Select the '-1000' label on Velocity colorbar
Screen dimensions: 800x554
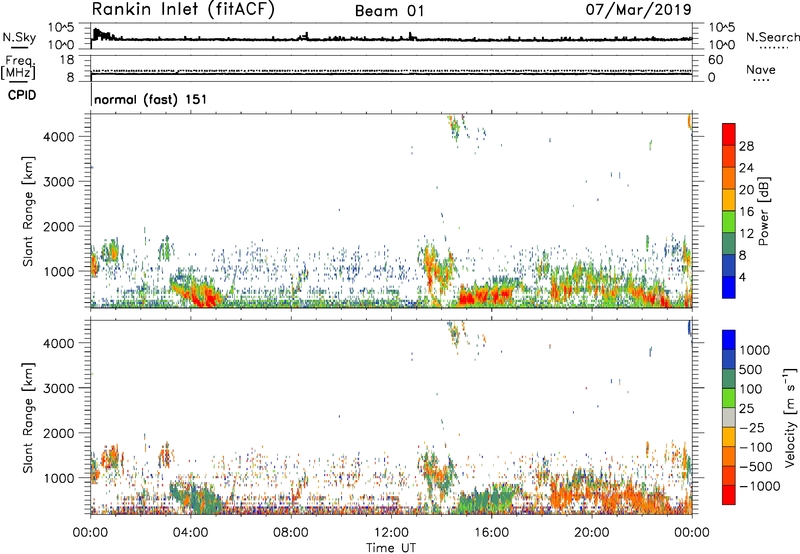pyautogui.click(x=760, y=486)
